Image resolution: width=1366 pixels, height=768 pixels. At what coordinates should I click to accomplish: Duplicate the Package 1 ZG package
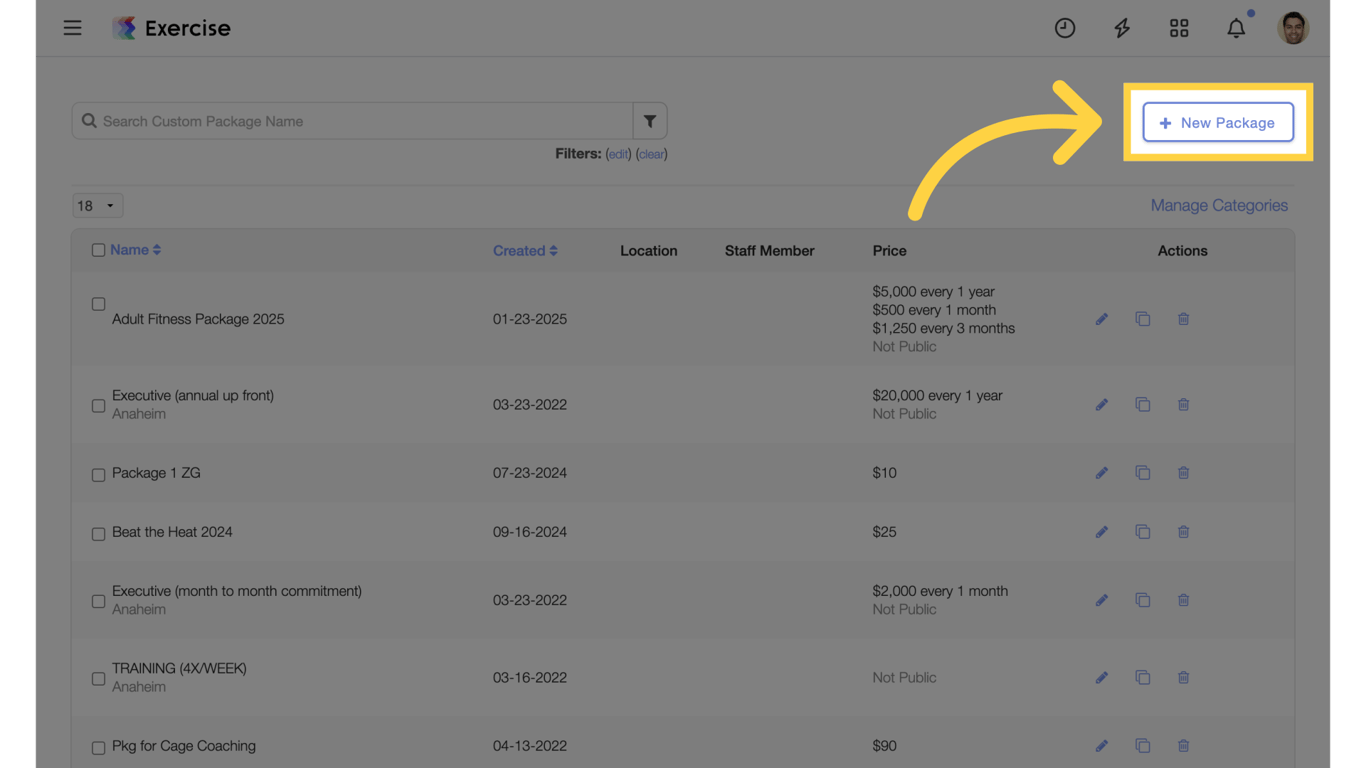[x=1142, y=473]
